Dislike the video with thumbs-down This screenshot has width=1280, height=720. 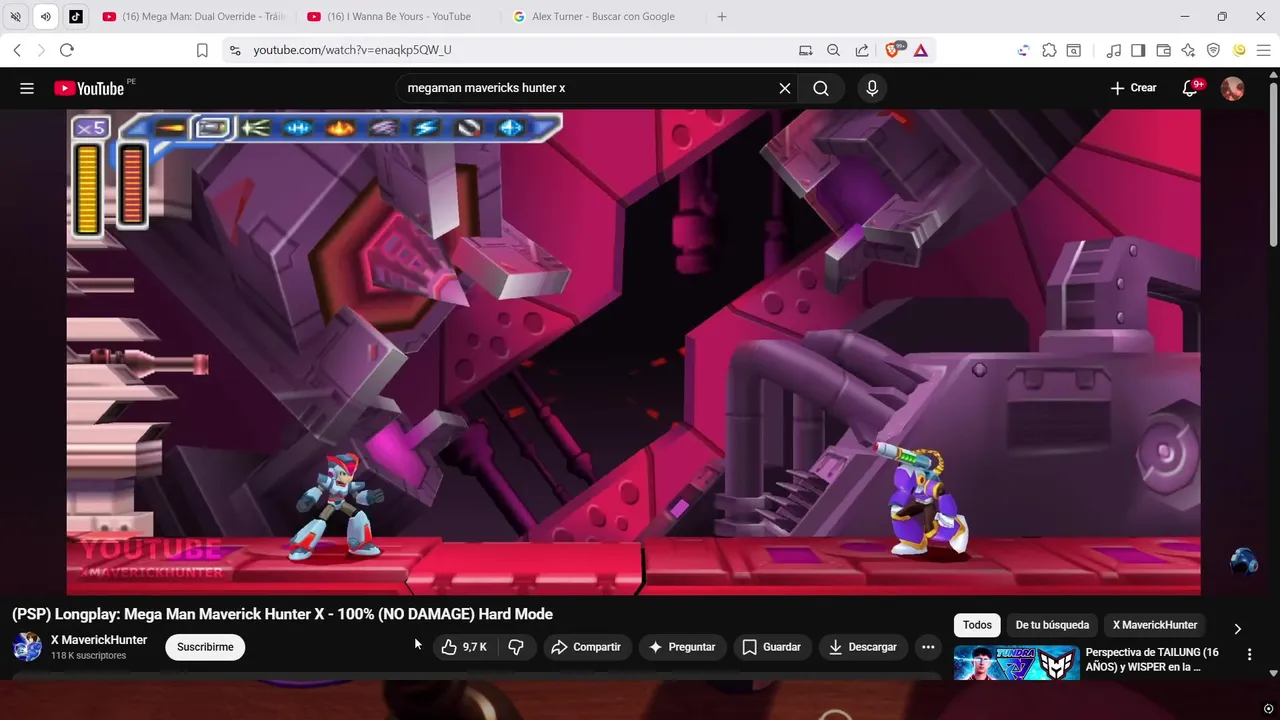tap(516, 647)
